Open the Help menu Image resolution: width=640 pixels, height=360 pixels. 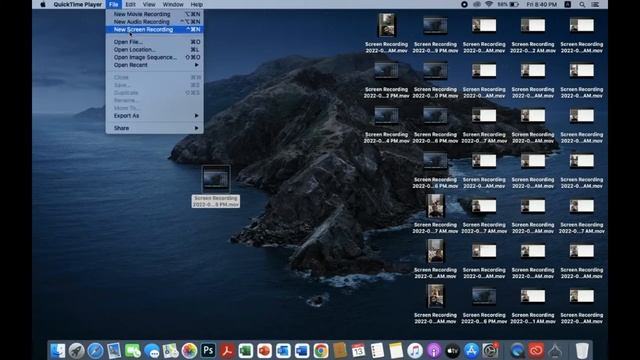coord(196,4)
